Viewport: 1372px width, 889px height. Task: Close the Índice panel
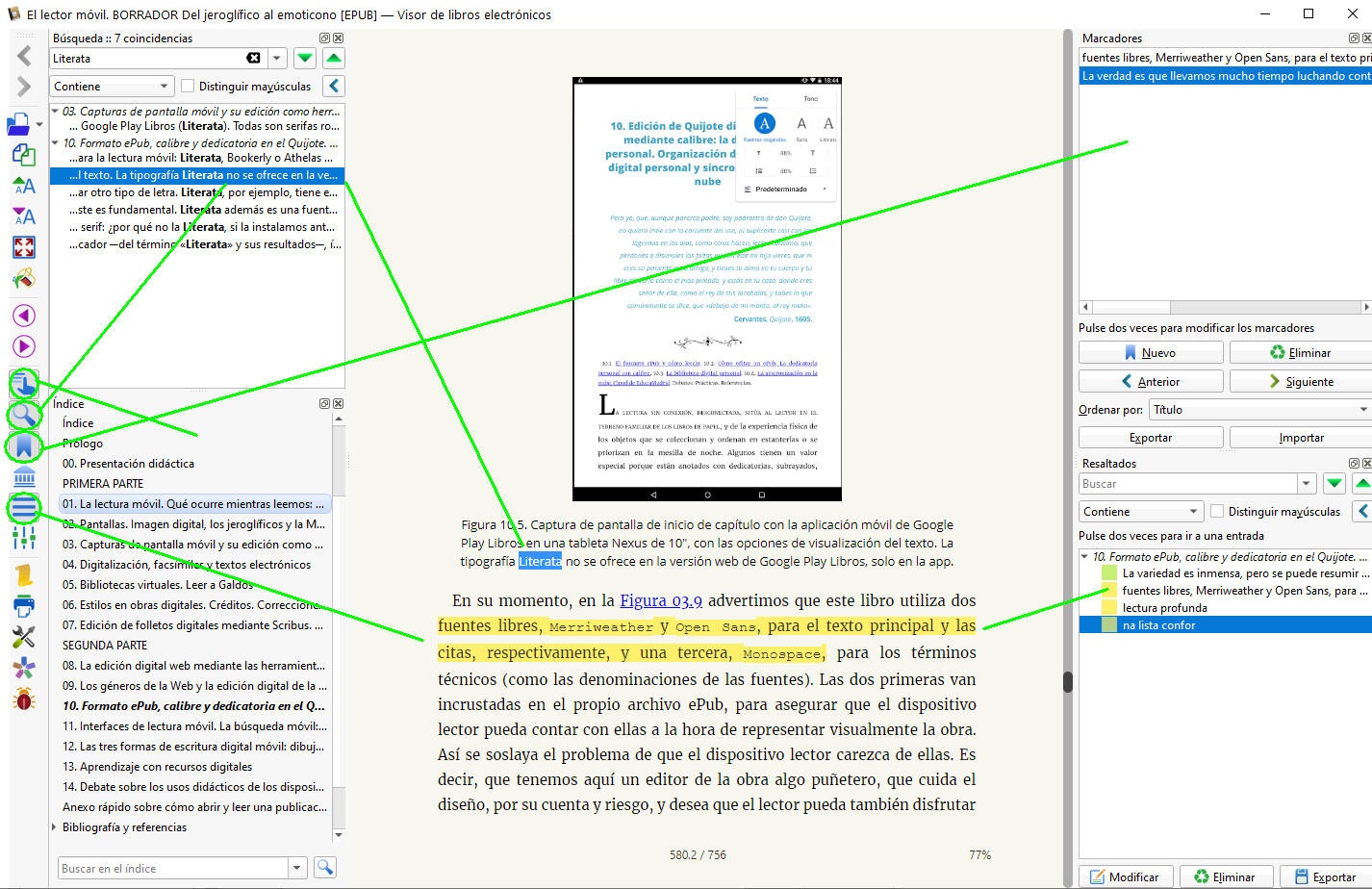tap(338, 404)
